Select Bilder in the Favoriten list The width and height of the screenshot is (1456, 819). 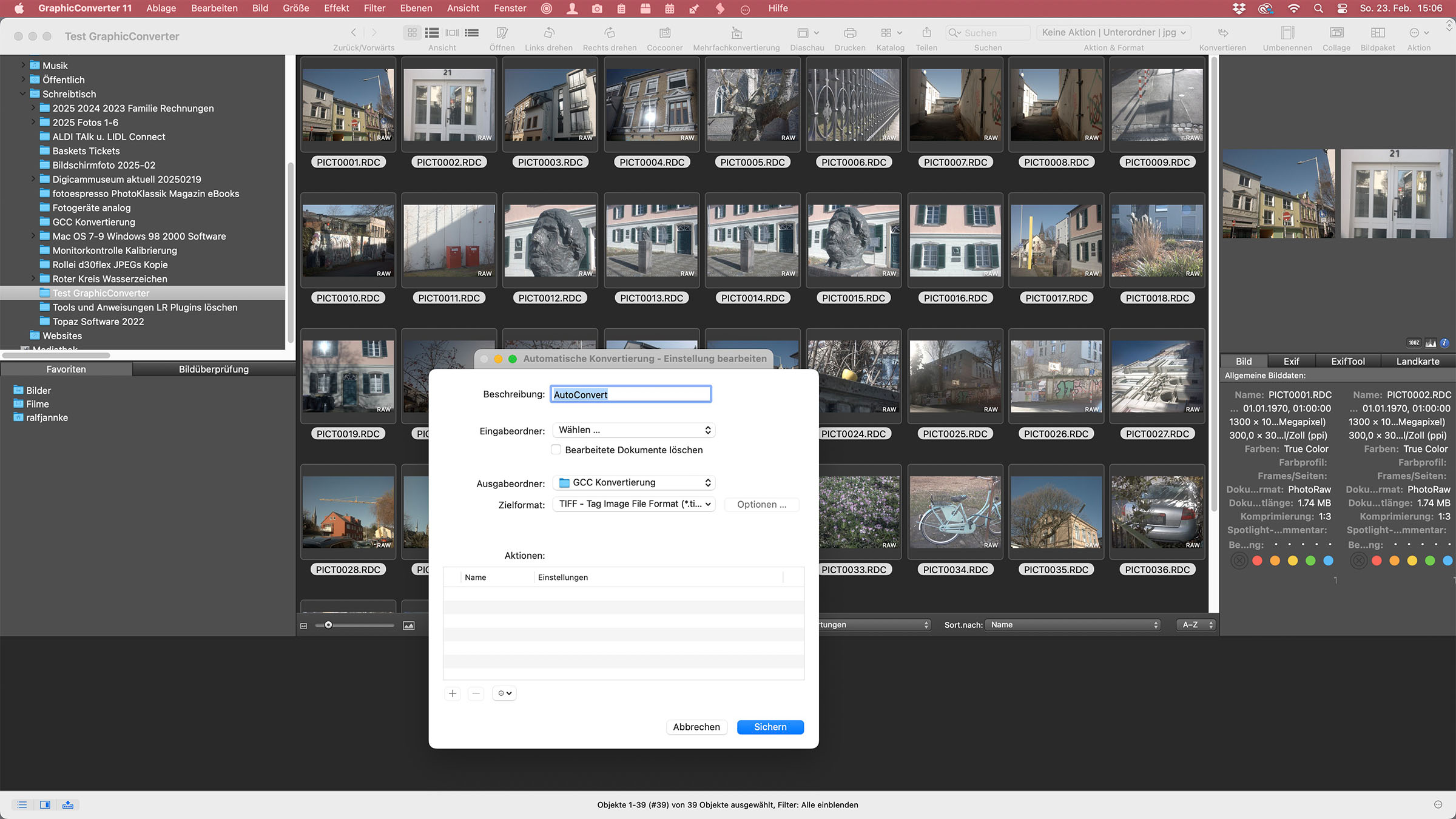pyautogui.click(x=38, y=391)
